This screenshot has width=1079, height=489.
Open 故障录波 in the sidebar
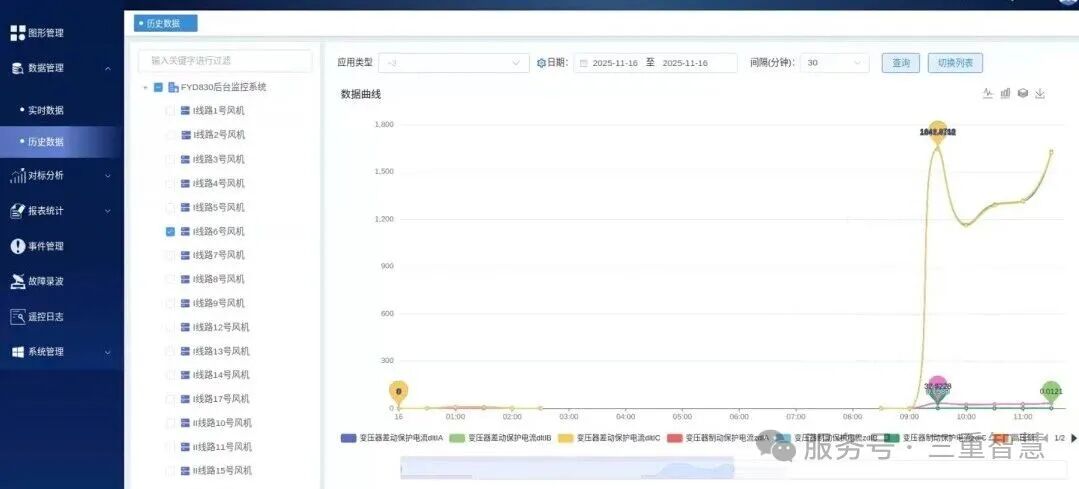point(45,281)
